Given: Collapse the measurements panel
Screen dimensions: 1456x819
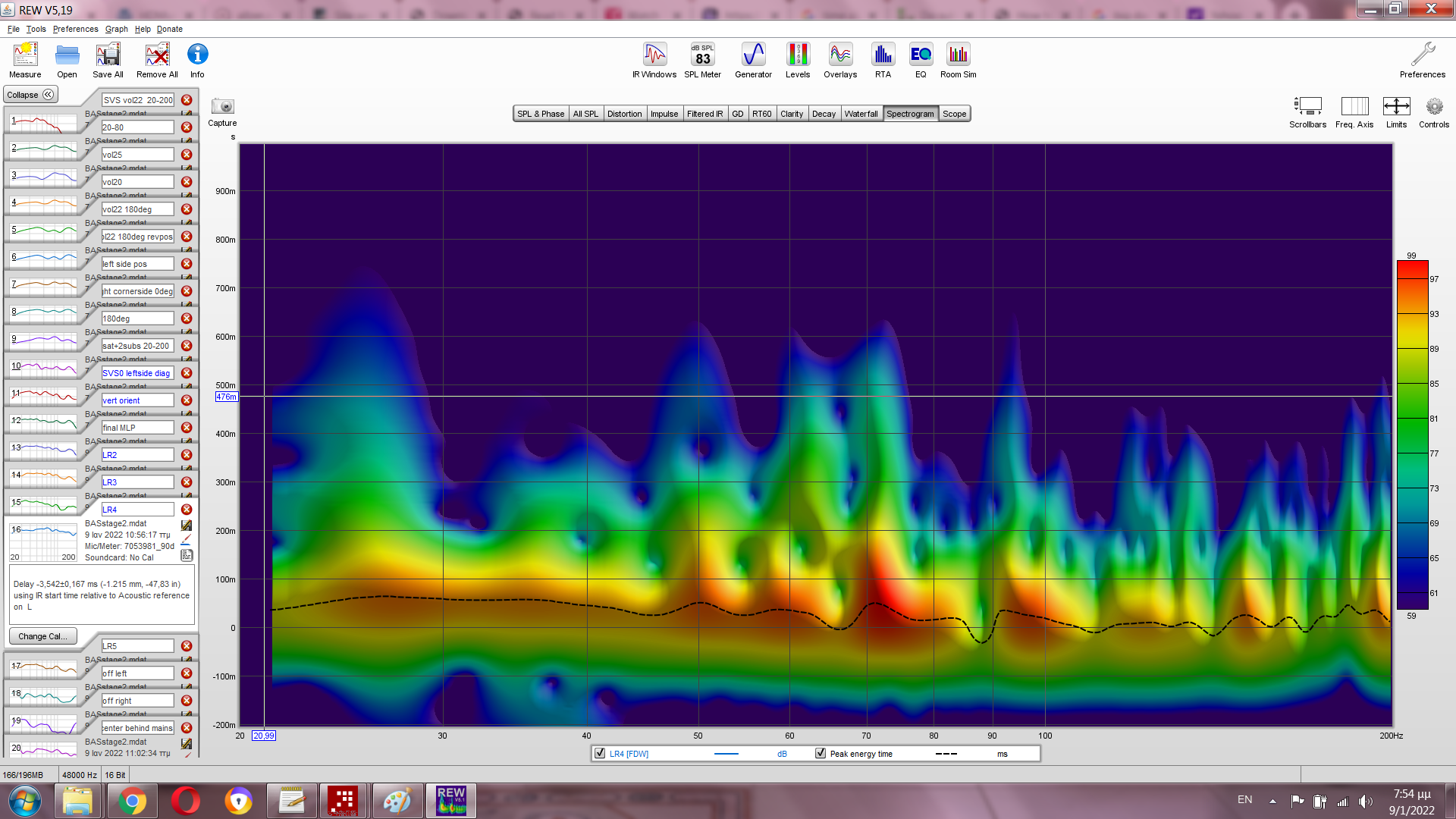Looking at the screenshot, I should [x=30, y=95].
